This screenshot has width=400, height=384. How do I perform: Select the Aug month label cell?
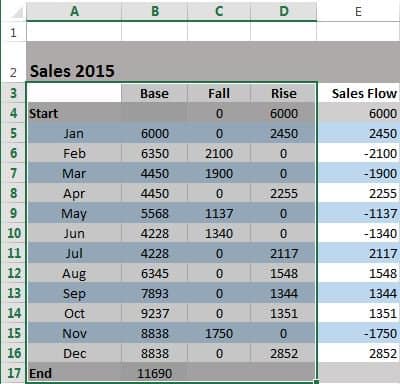[74, 273]
